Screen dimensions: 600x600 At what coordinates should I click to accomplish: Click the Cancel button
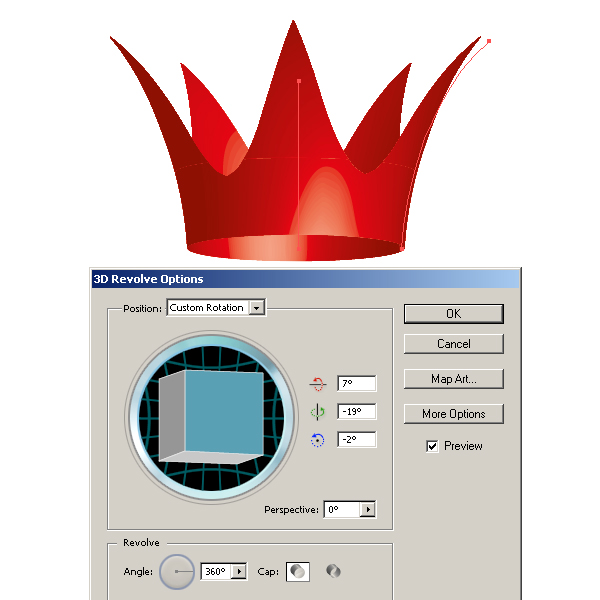pyautogui.click(x=454, y=344)
